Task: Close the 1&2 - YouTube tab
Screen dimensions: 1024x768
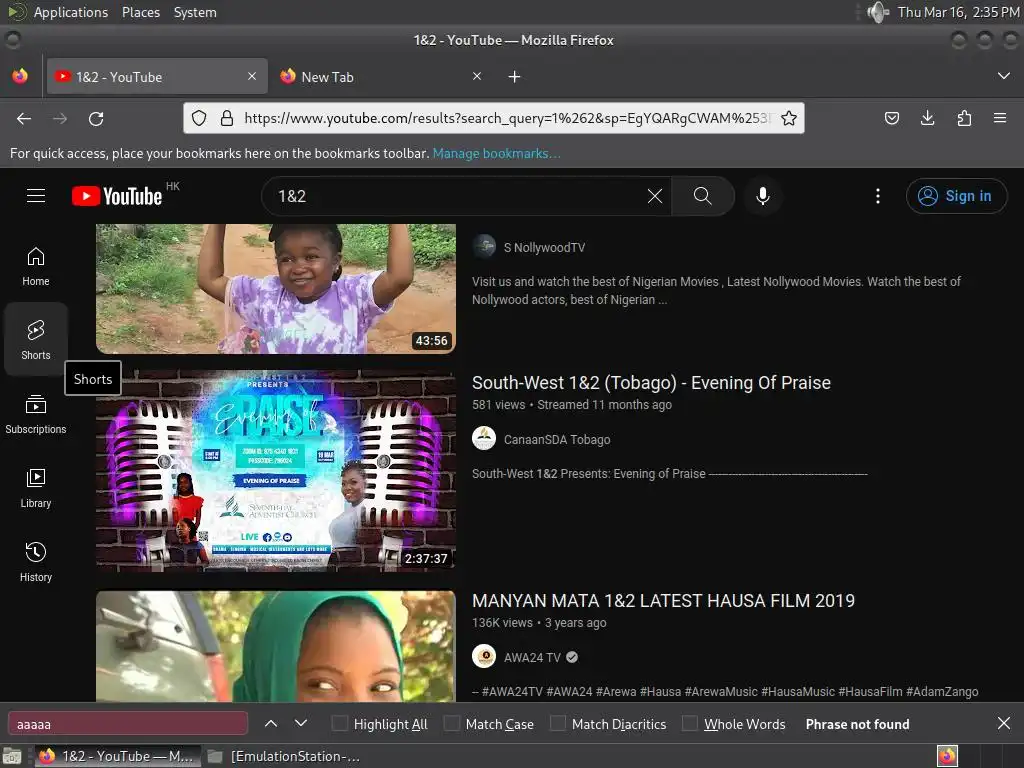Action: 252,76
